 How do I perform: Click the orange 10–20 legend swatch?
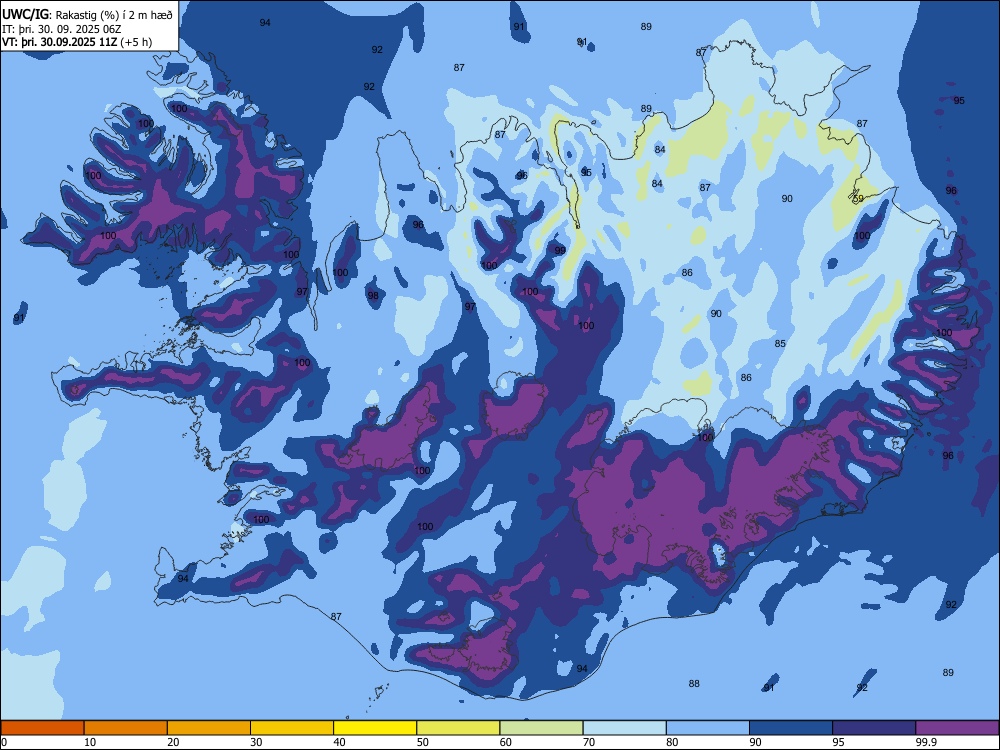click(x=126, y=728)
